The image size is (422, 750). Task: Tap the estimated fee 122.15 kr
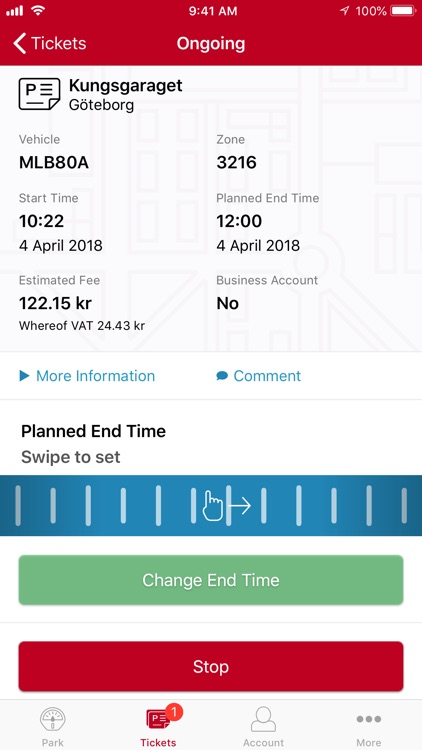tap(55, 303)
